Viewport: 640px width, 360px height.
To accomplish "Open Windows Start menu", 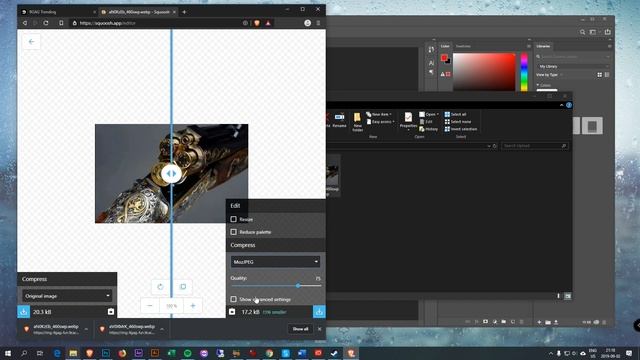I will [x=7, y=353].
